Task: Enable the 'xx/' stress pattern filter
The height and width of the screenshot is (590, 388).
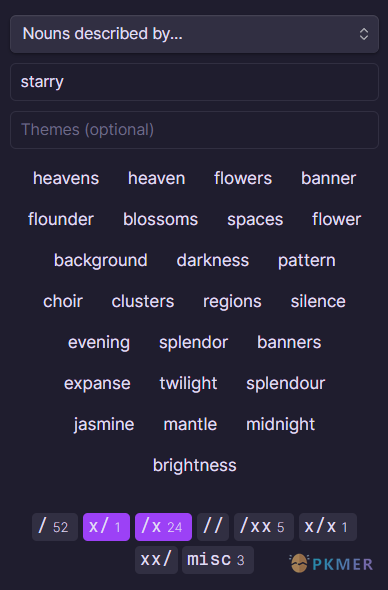Action: (156, 560)
